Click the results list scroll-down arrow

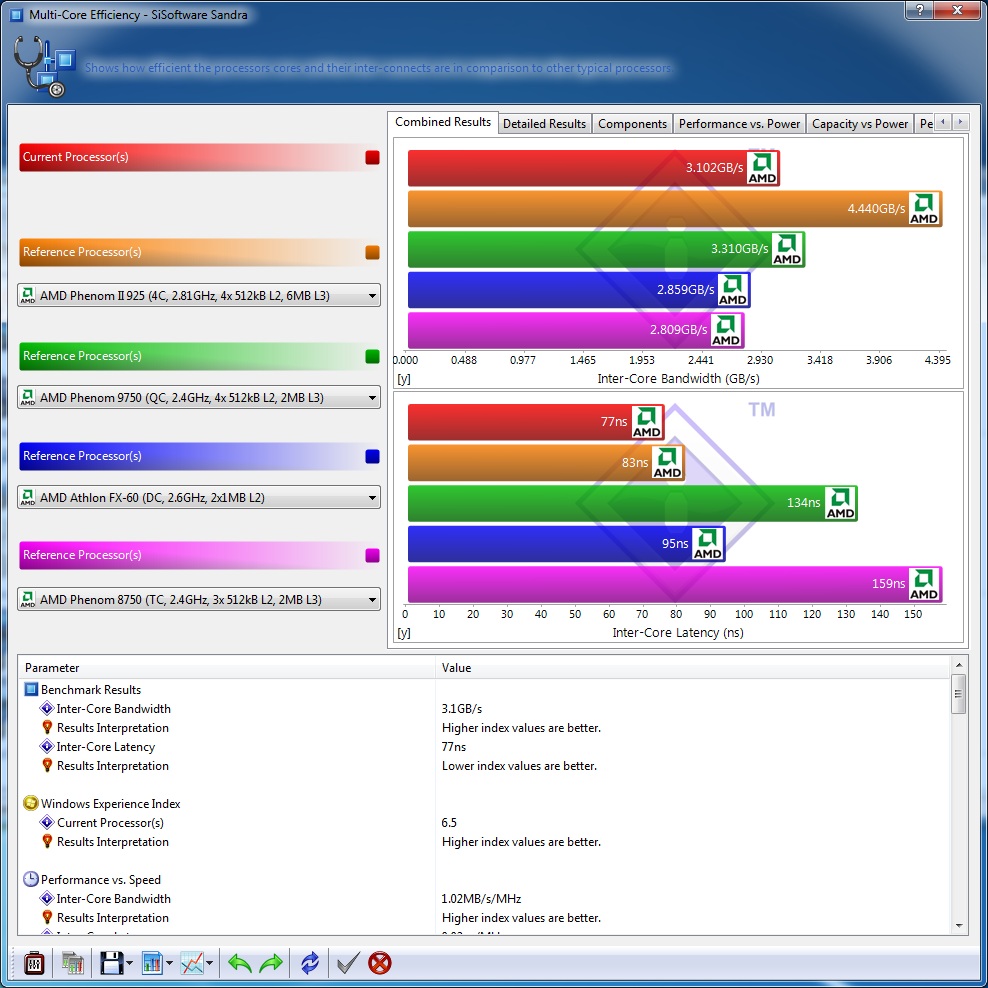tap(958, 926)
